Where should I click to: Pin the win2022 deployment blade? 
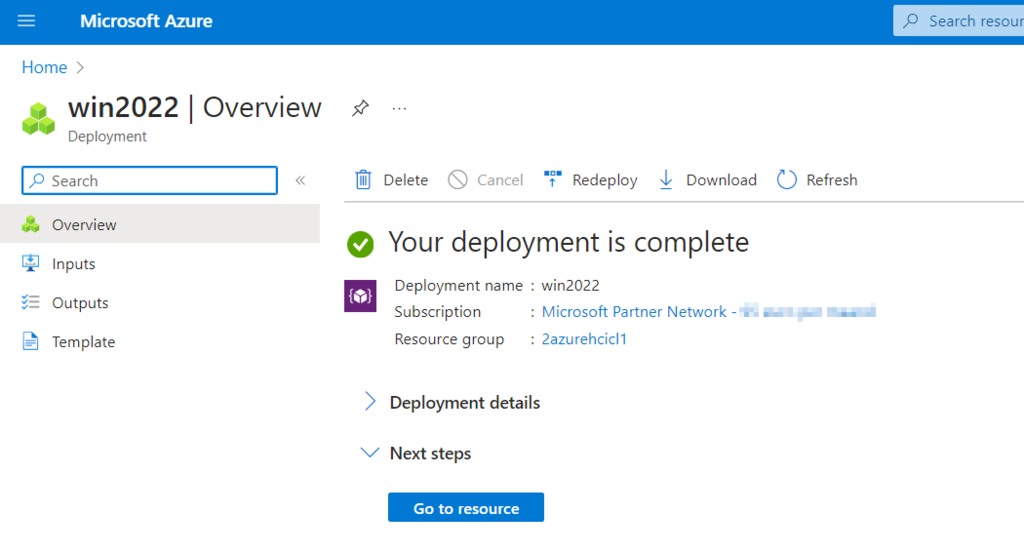360,108
